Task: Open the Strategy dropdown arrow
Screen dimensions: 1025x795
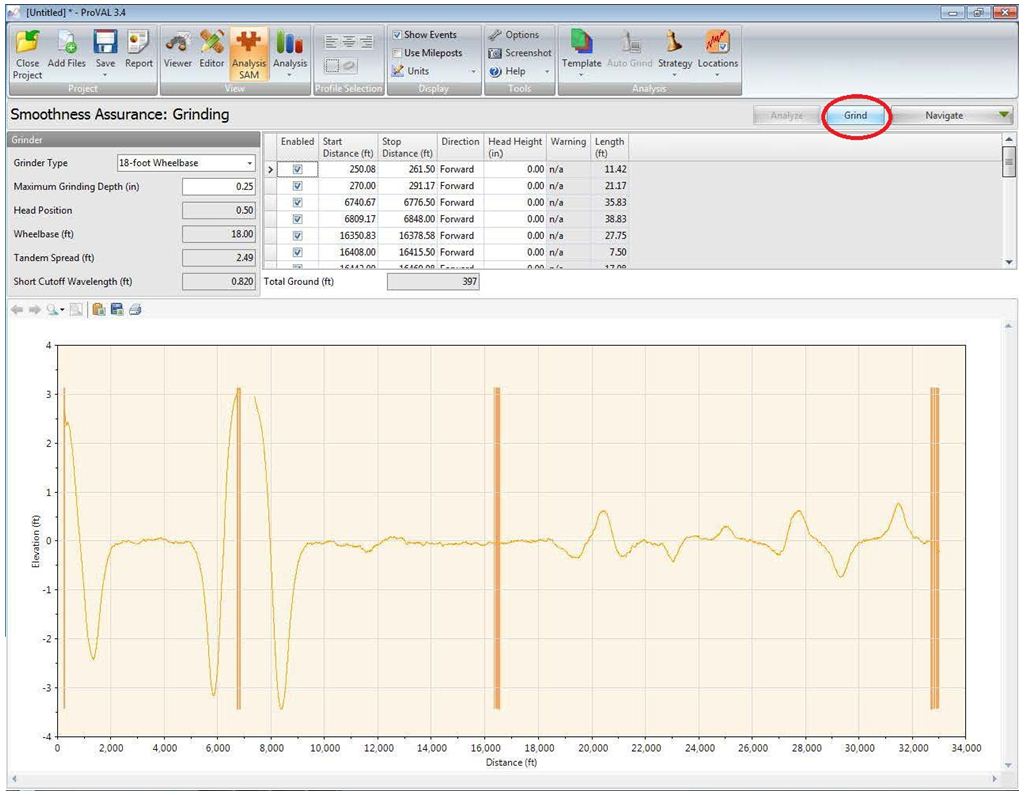Action: 674,75
